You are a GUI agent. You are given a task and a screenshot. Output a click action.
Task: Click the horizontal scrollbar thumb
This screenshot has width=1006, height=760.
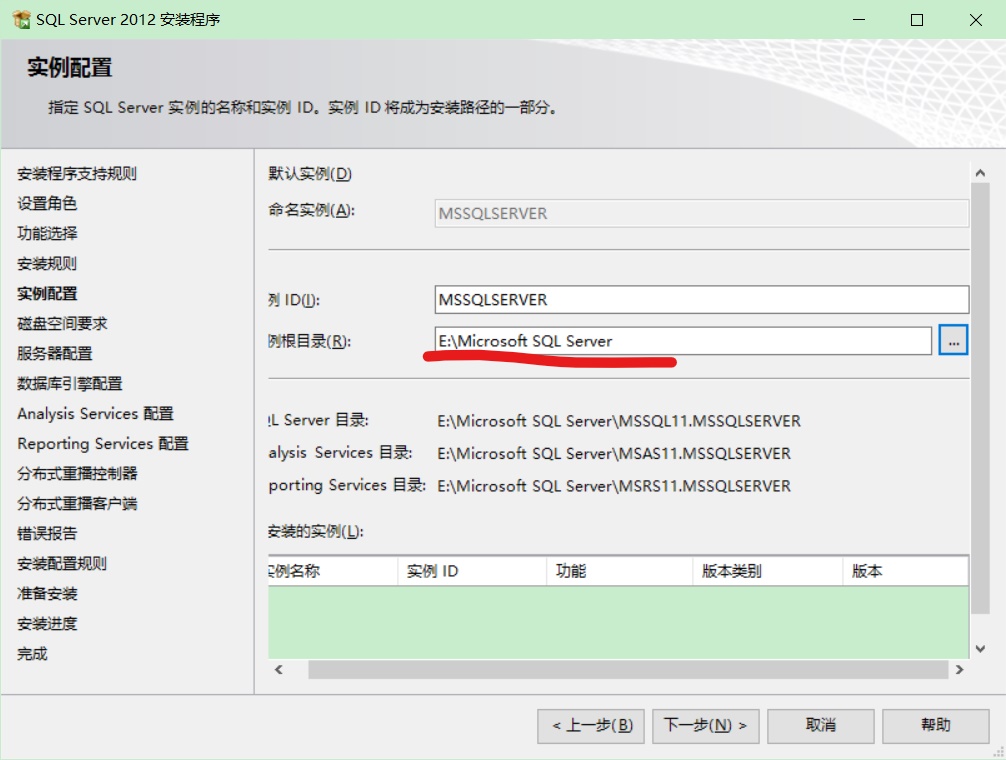(628, 670)
